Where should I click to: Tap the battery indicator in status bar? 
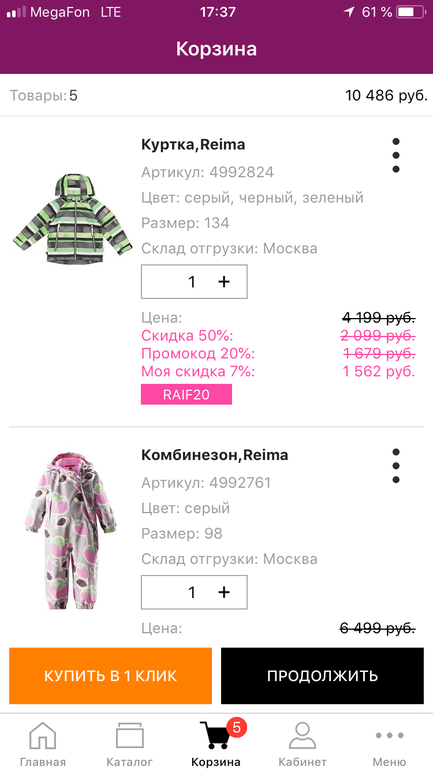[x=411, y=12]
